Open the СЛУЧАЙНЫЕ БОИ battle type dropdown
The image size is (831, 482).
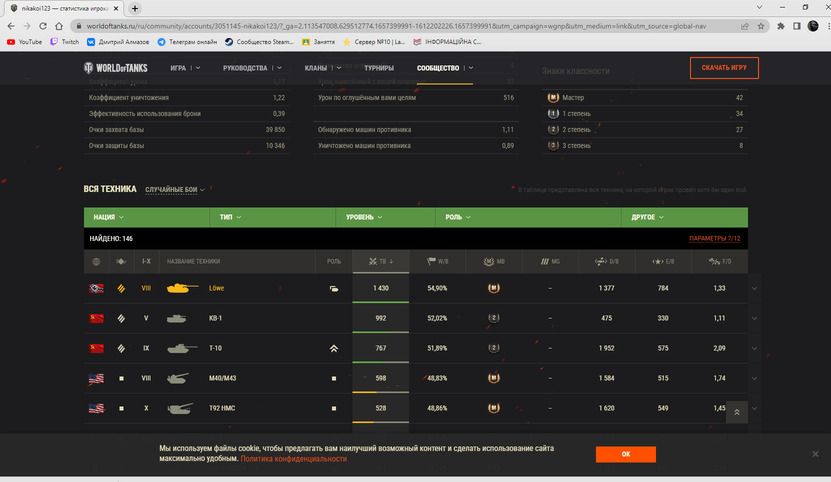coord(174,190)
